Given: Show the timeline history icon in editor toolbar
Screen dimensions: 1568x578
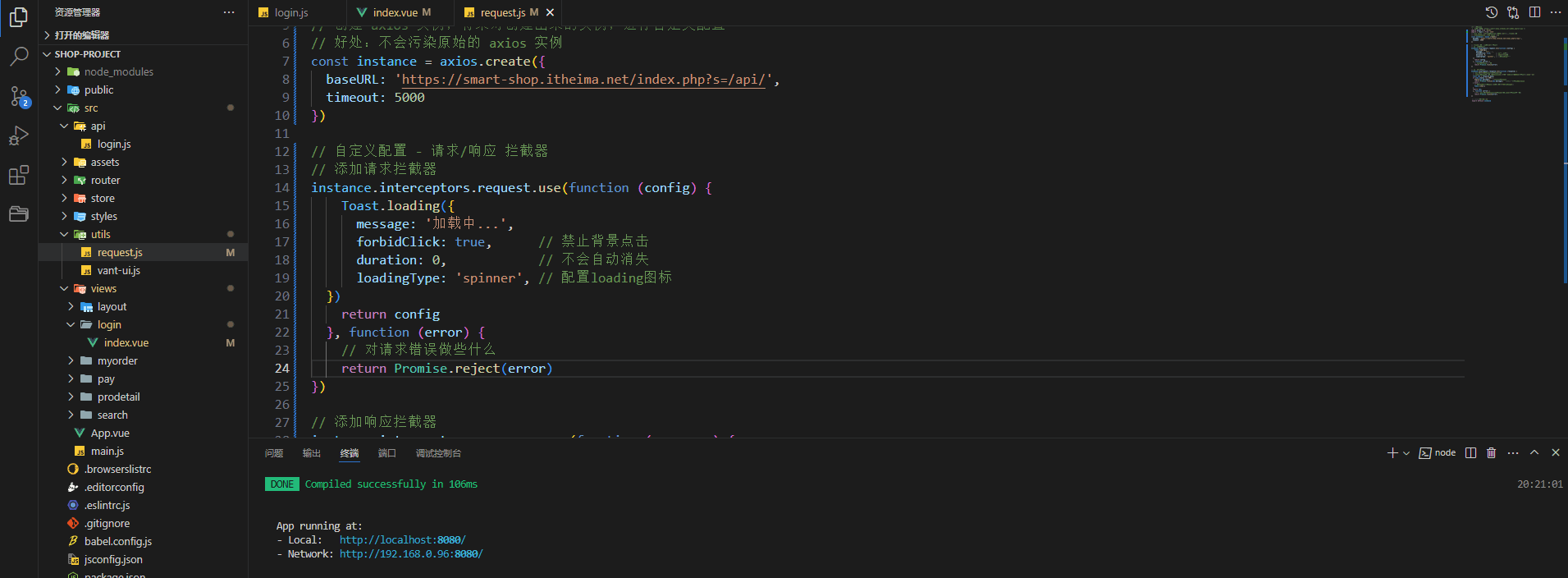Looking at the screenshot, I should click(1492, 12).
